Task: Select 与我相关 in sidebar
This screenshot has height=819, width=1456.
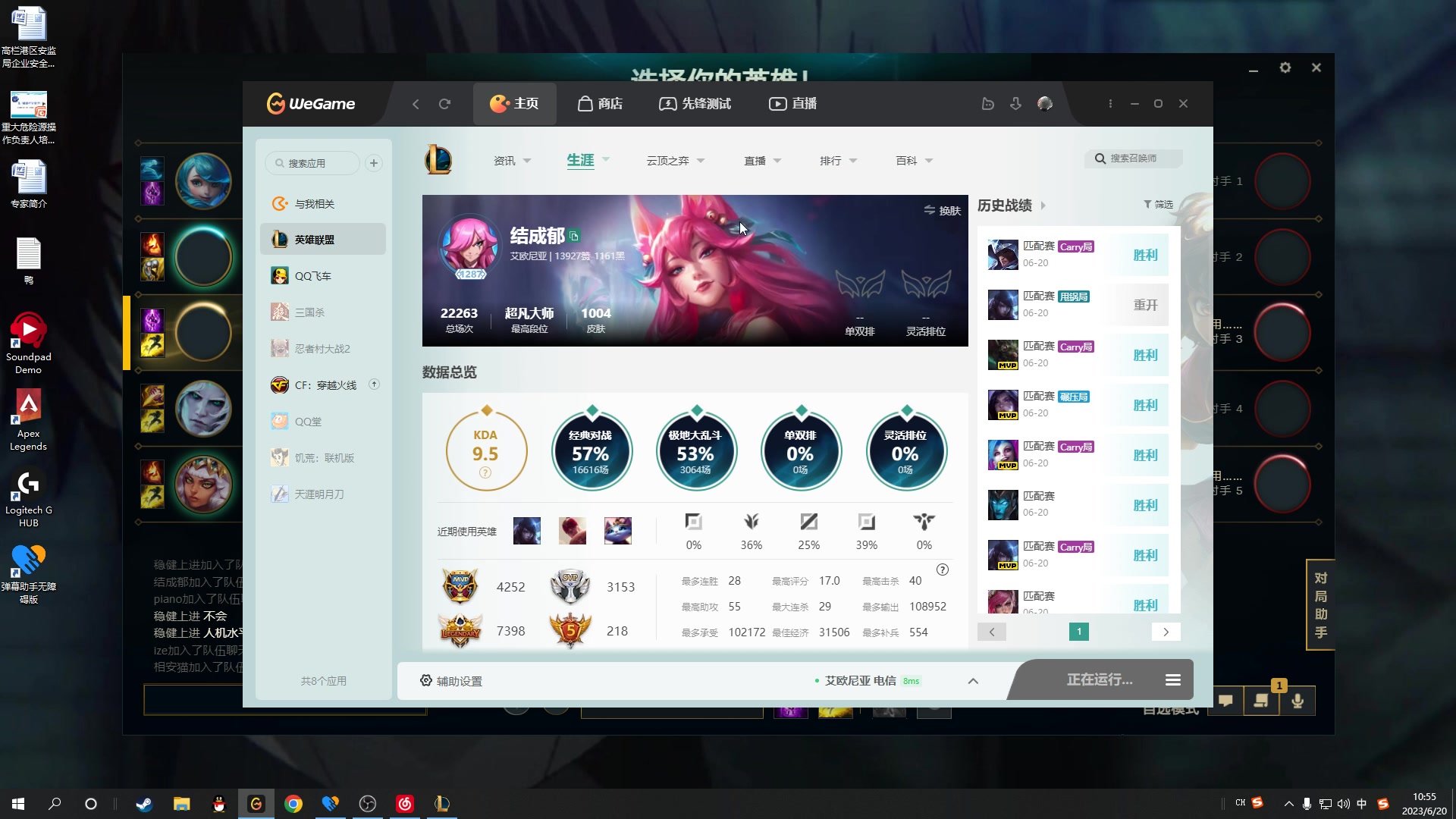Action: 323,204
